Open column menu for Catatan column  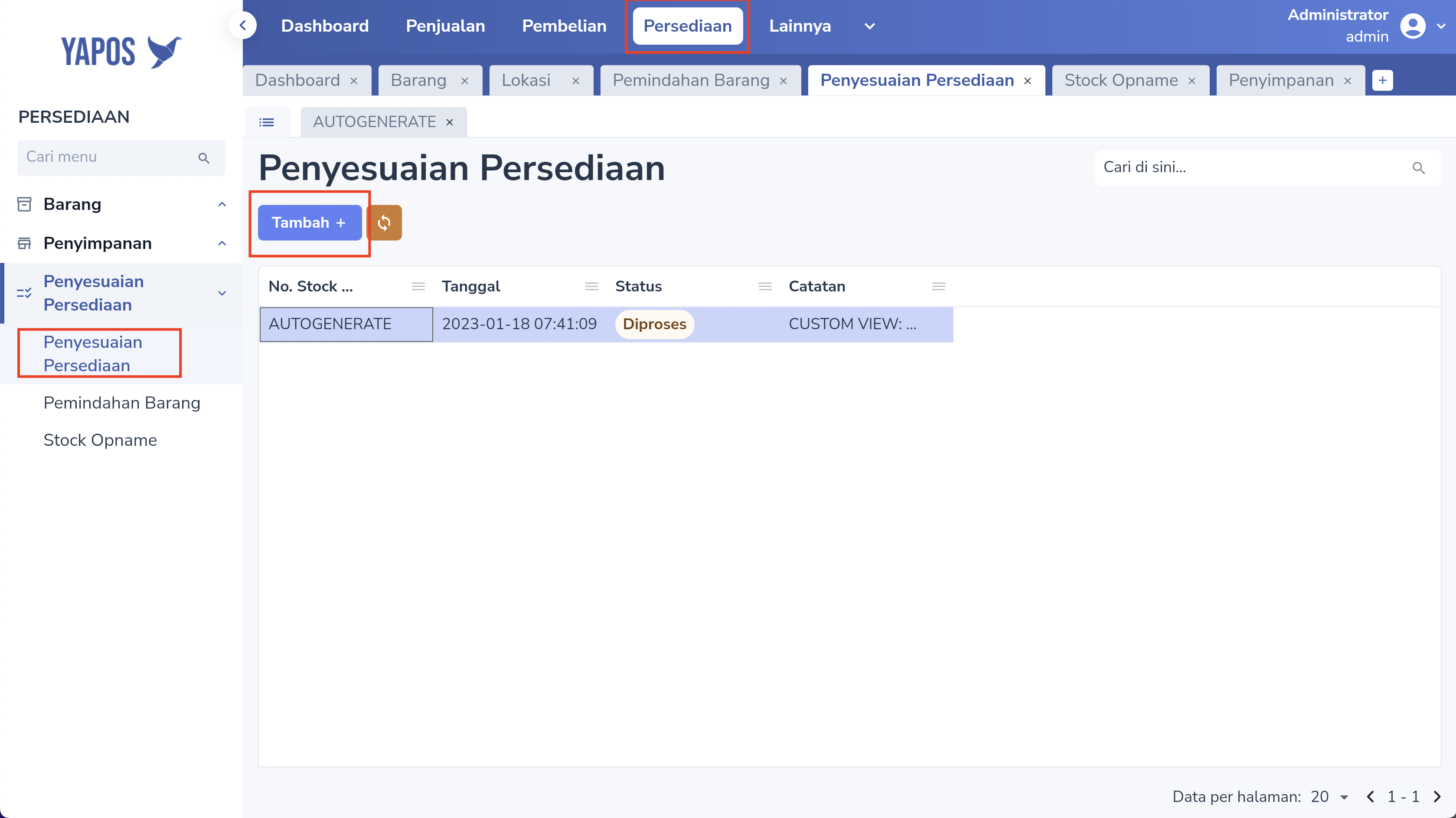(939, 287)
